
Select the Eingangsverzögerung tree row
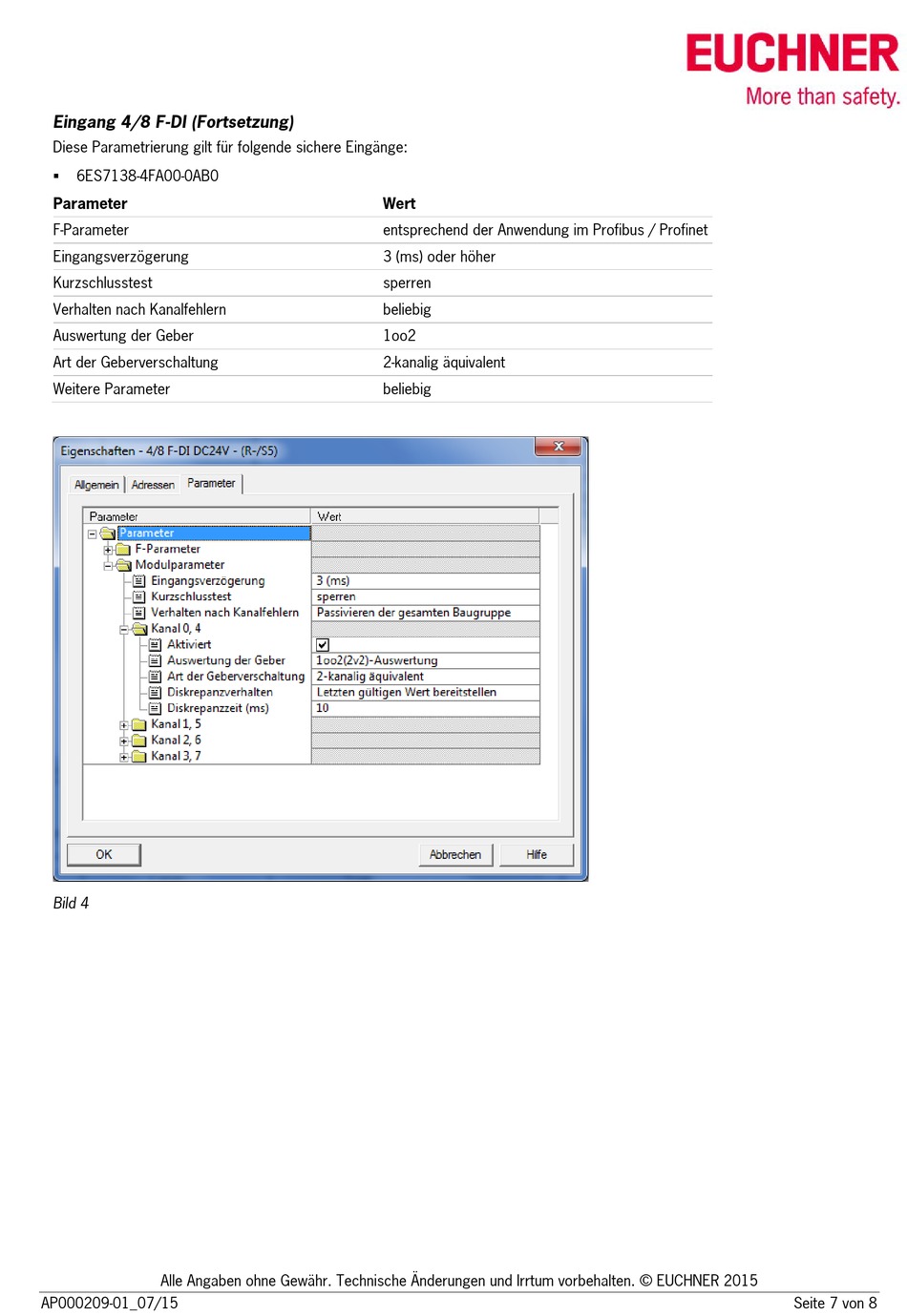[x=208, y=581]
